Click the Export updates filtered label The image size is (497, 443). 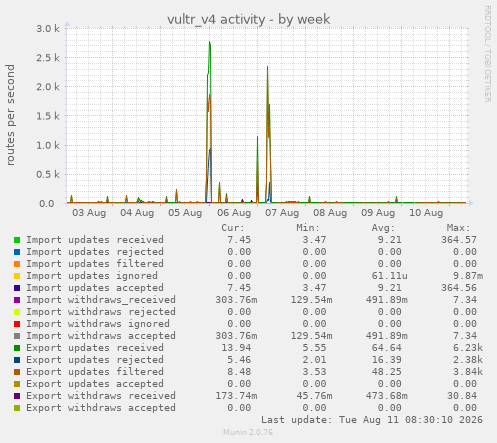pyautogui.click(x=95, y=372)
